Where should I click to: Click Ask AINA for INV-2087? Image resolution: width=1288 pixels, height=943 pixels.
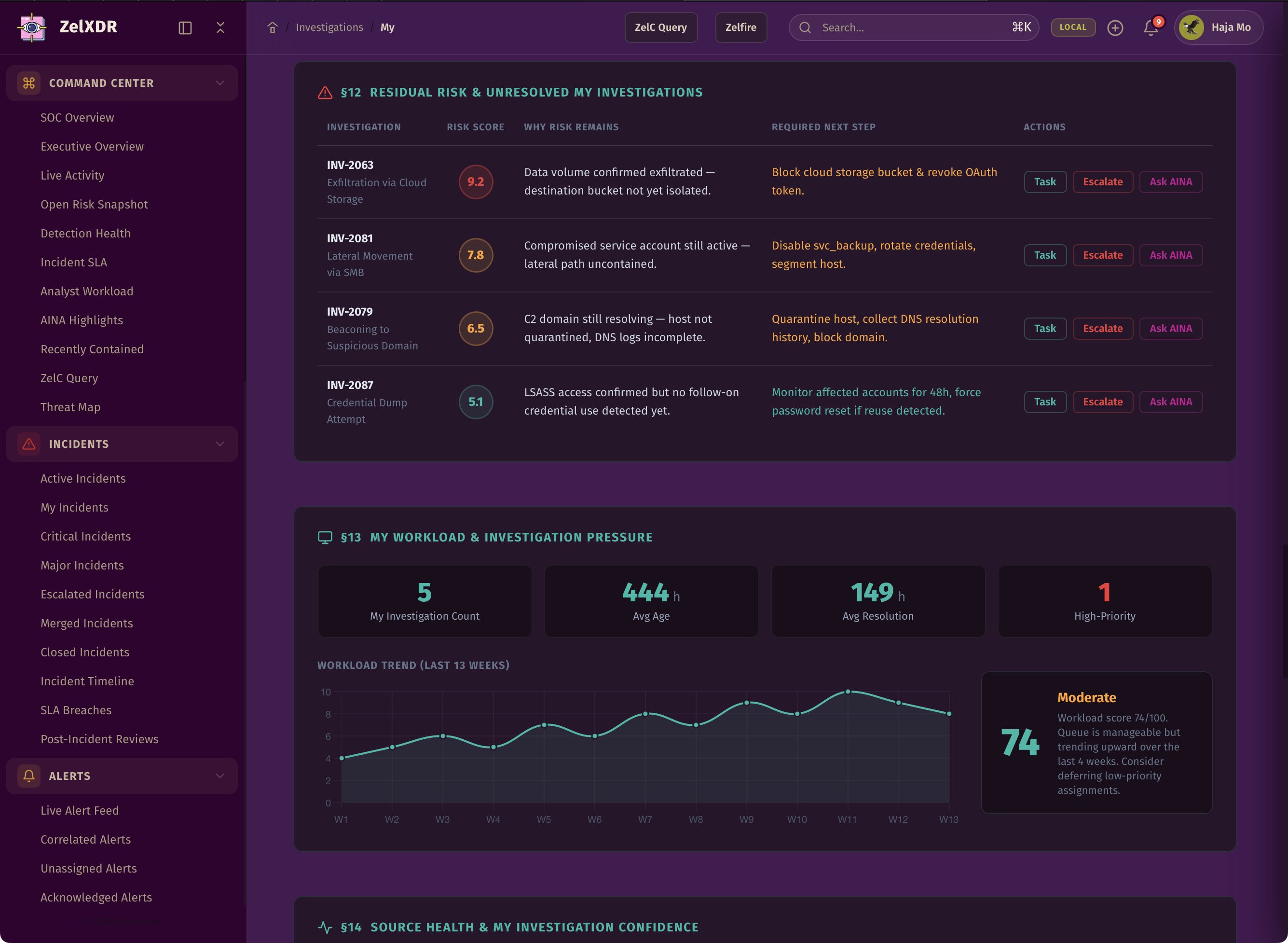click(1170, 402)
